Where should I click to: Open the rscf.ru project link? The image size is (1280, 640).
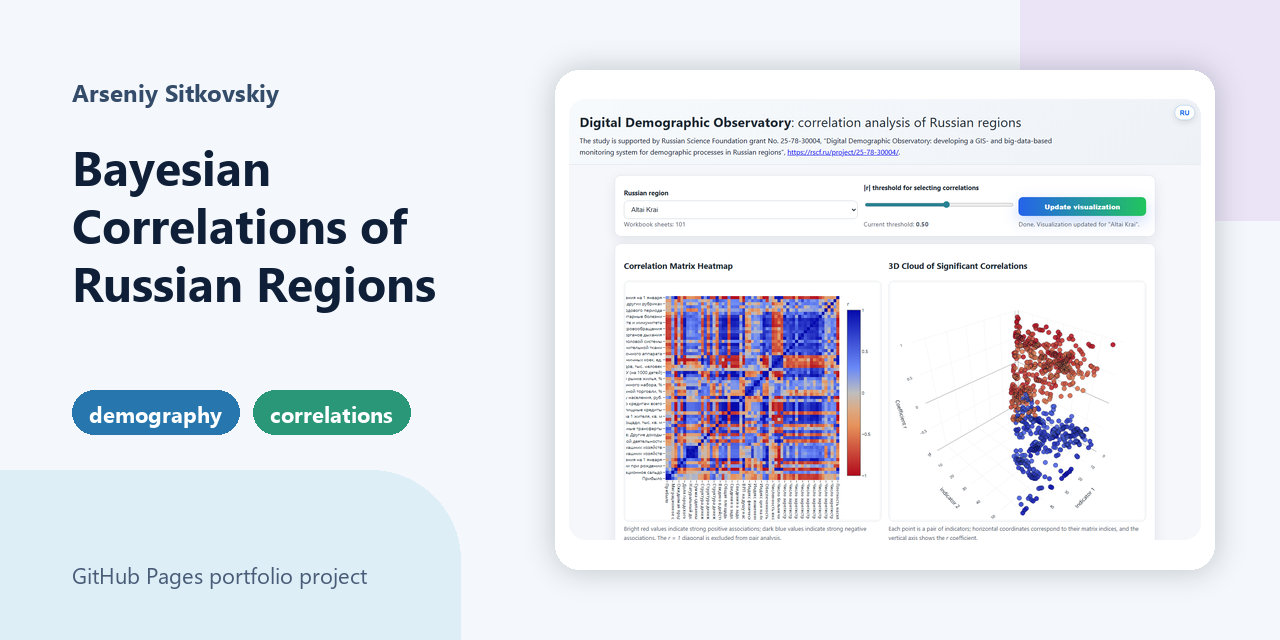843,152
